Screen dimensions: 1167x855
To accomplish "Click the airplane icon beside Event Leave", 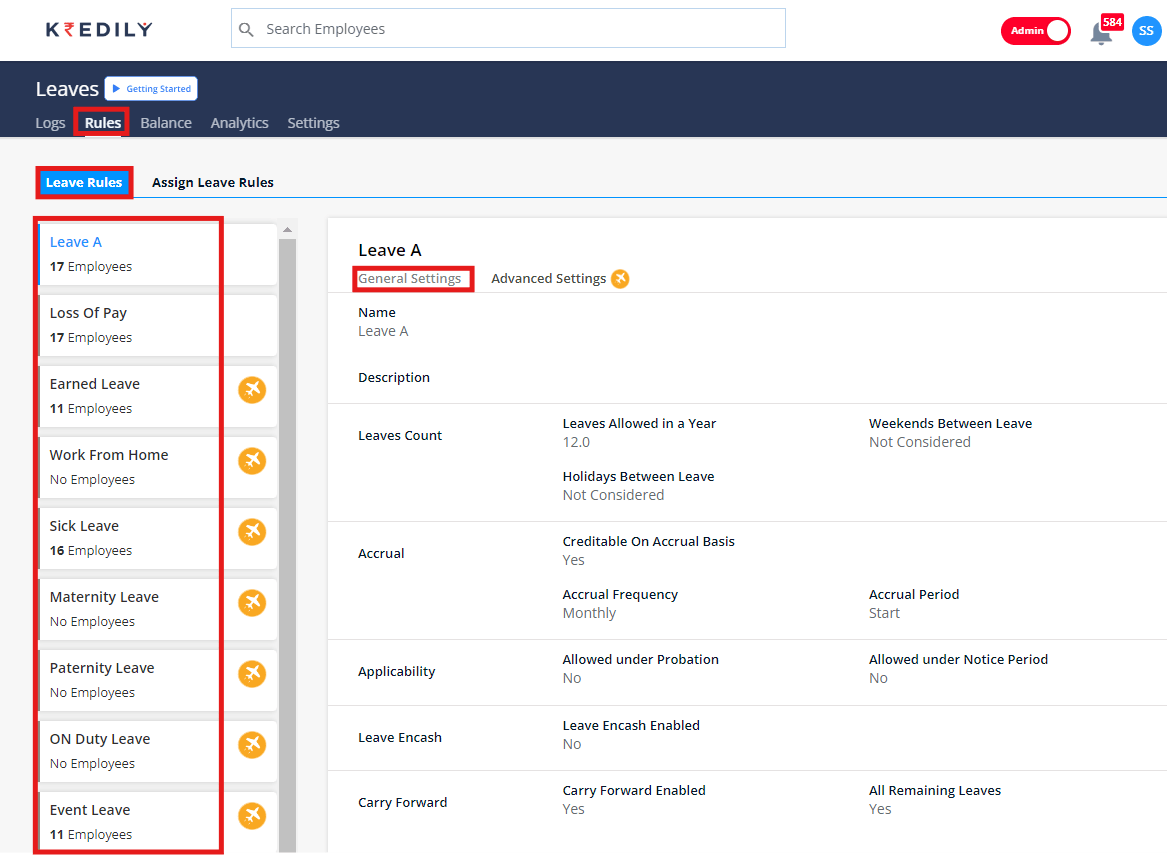I will [x=252, y=816].
